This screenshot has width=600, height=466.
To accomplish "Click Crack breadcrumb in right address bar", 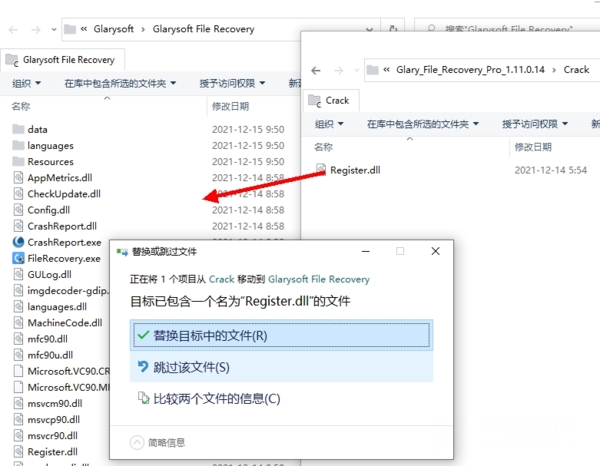I will pyautogui.click(x=576, y=70).
